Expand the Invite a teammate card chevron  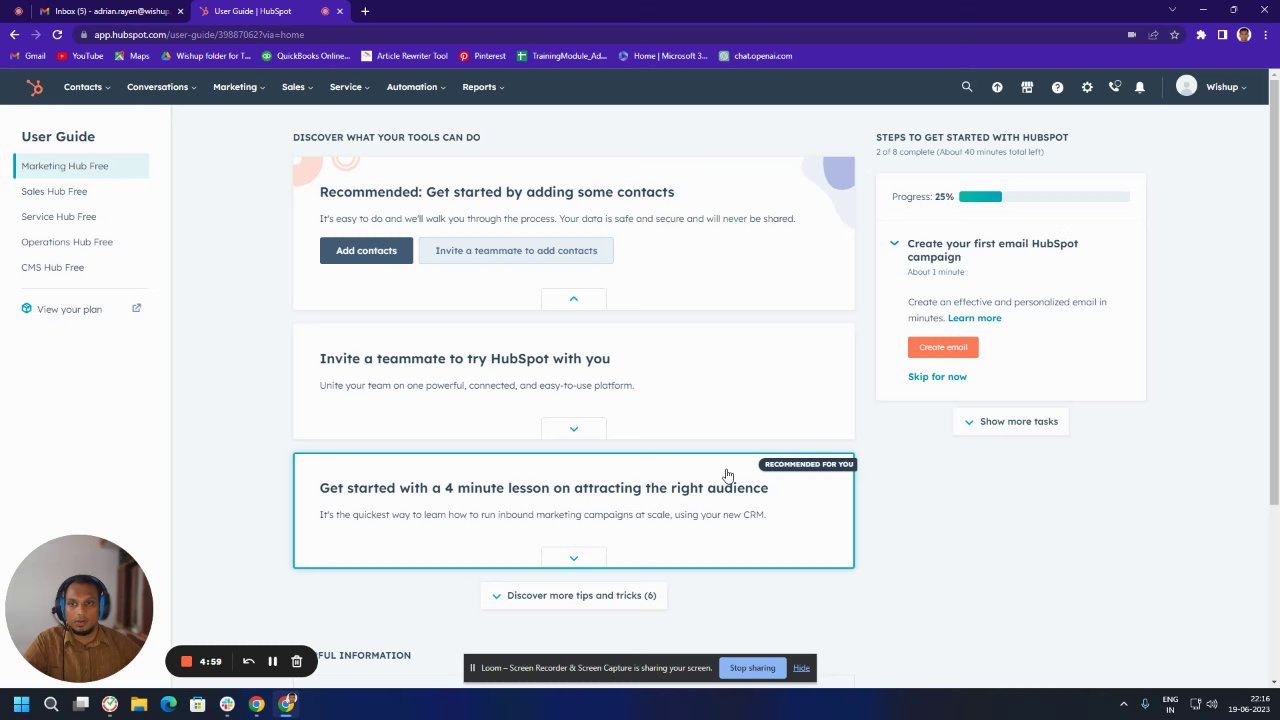(x=574, y=428)
